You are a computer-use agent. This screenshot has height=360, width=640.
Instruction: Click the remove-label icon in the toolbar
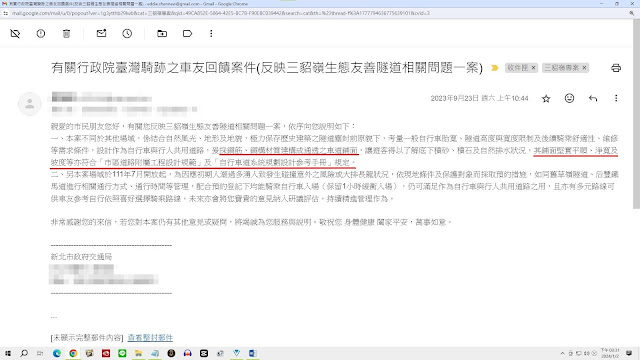(15, 33)
